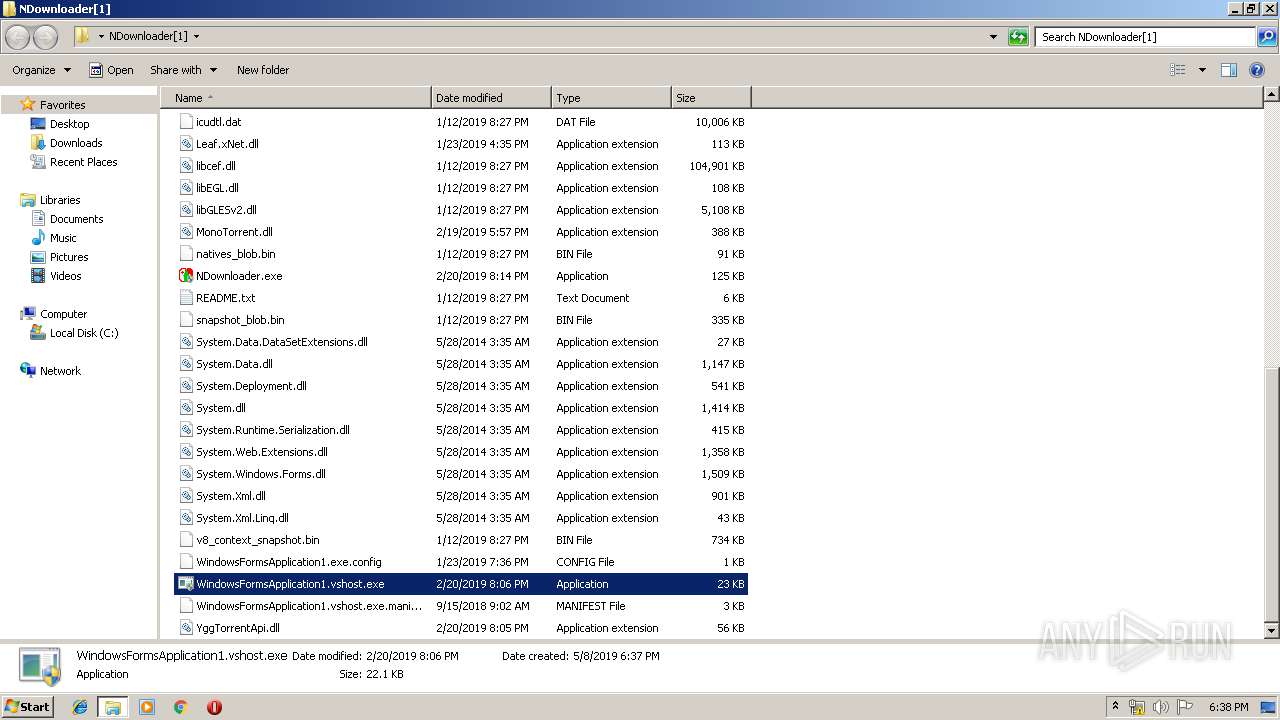Open the Pictures library
The height and width of the screenshot is (720, 1280).
pyautogui.click(x=69, y=257)
